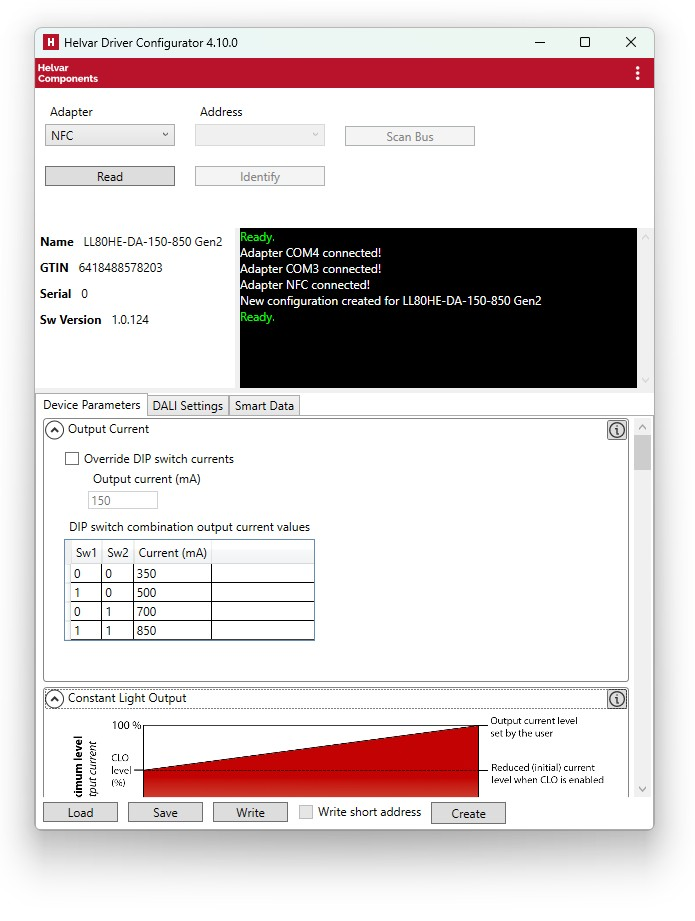Enable Override DIP switch currents checkbox
Image resolution: width=695 pixels, height=921 pixels.
tap(72, 459)
